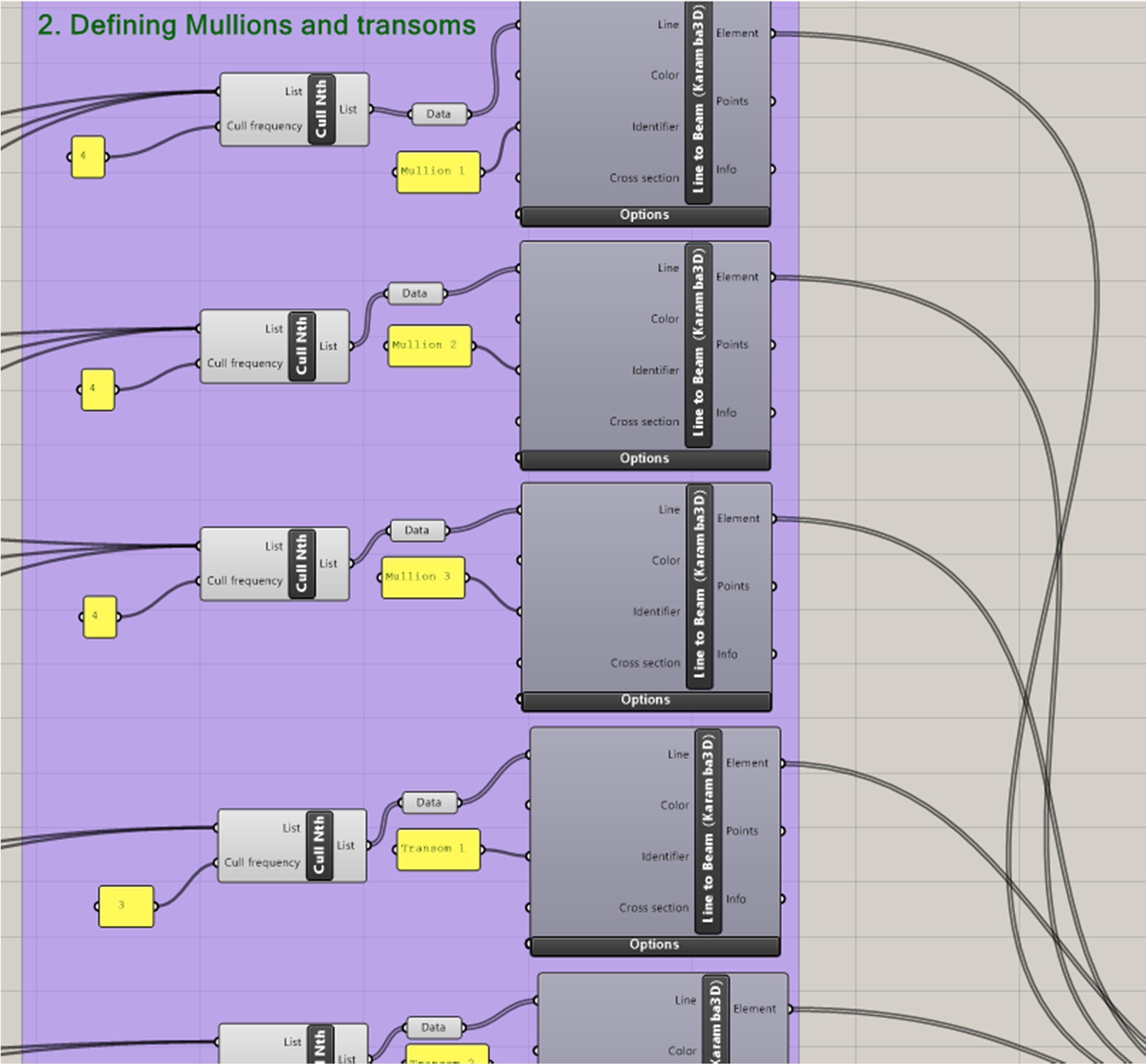Expand Options bar of Mullion 1 beam component

tap(644, 215)
